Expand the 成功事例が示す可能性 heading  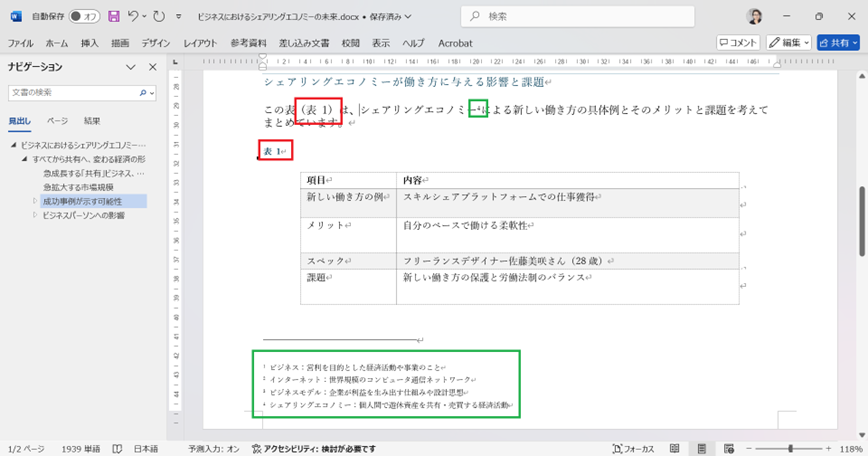click(x=34, y=201)
